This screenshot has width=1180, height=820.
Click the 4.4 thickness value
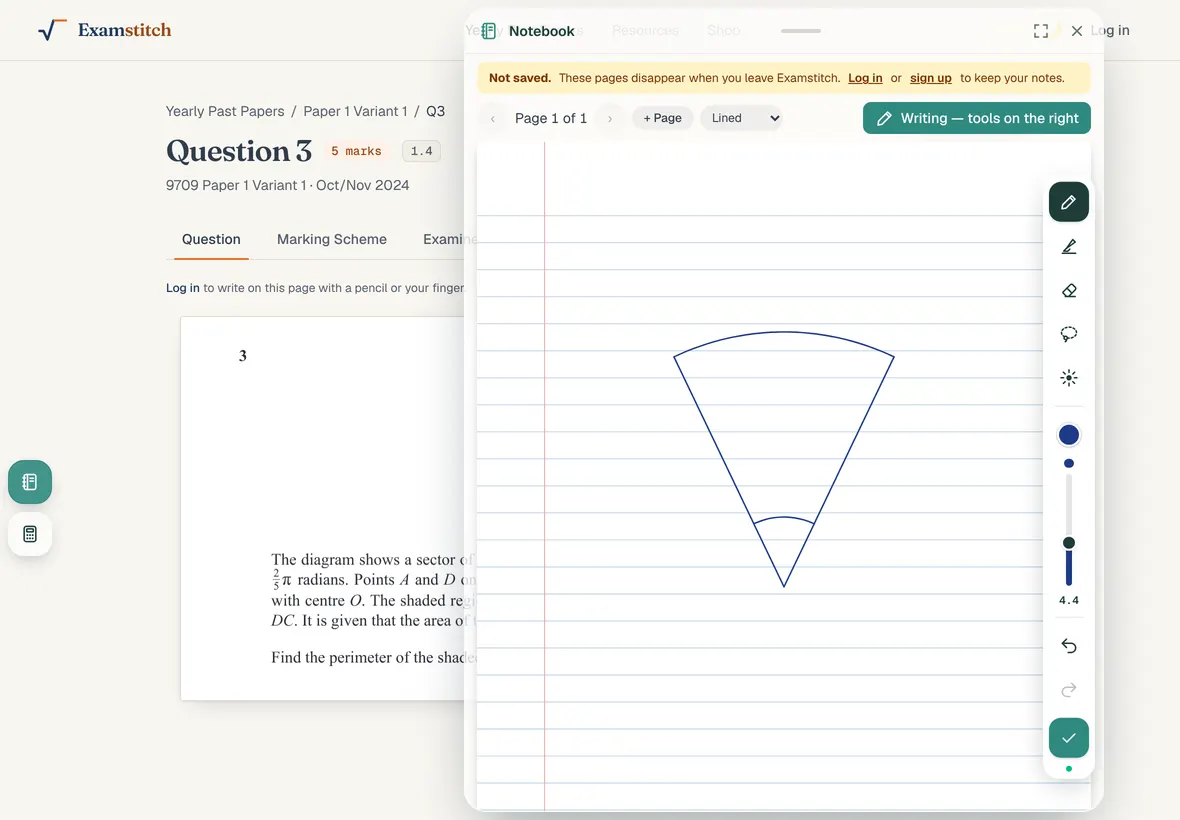1069,600
